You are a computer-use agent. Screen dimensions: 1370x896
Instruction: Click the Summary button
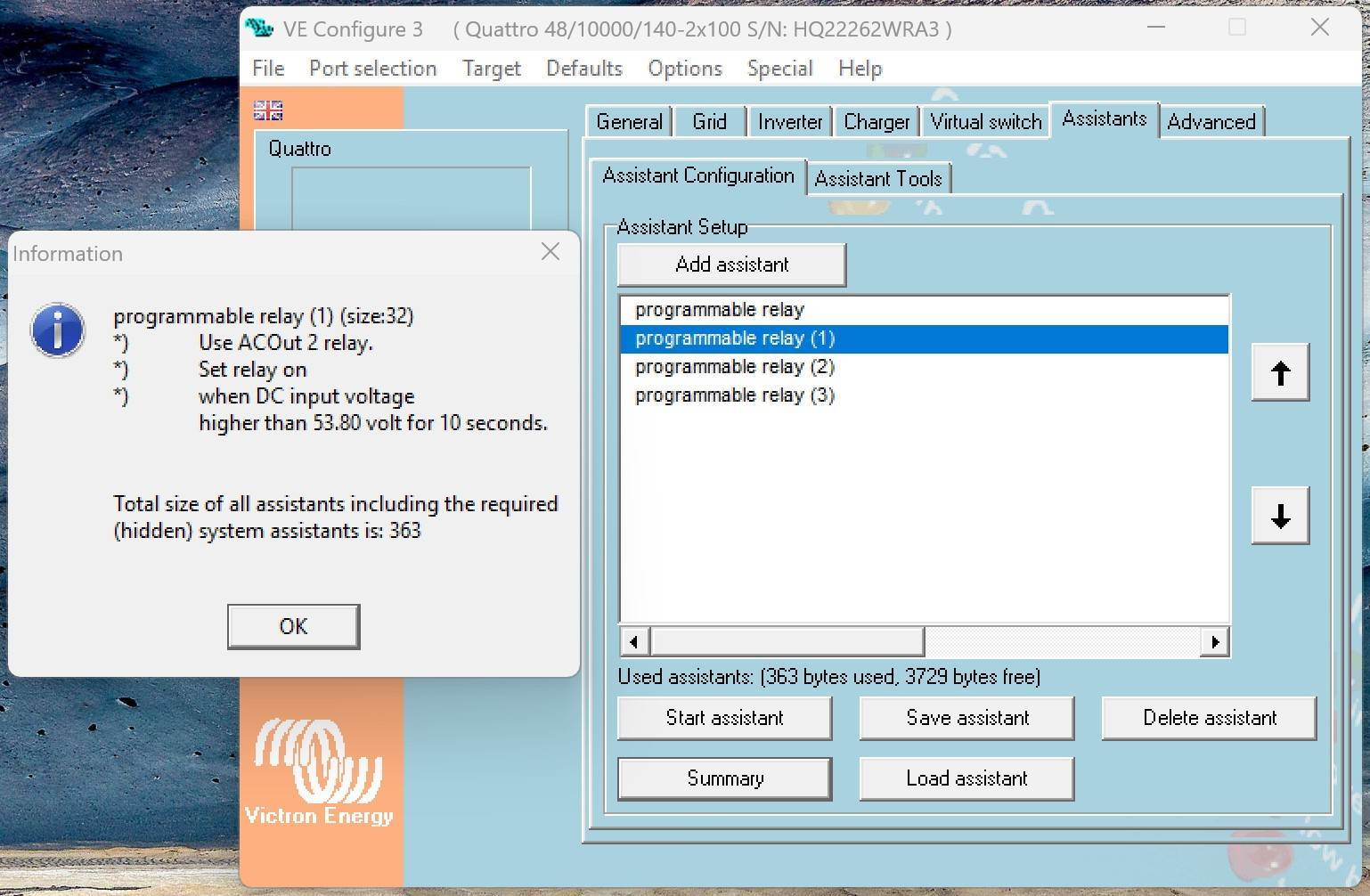click(x=724, y=778)
